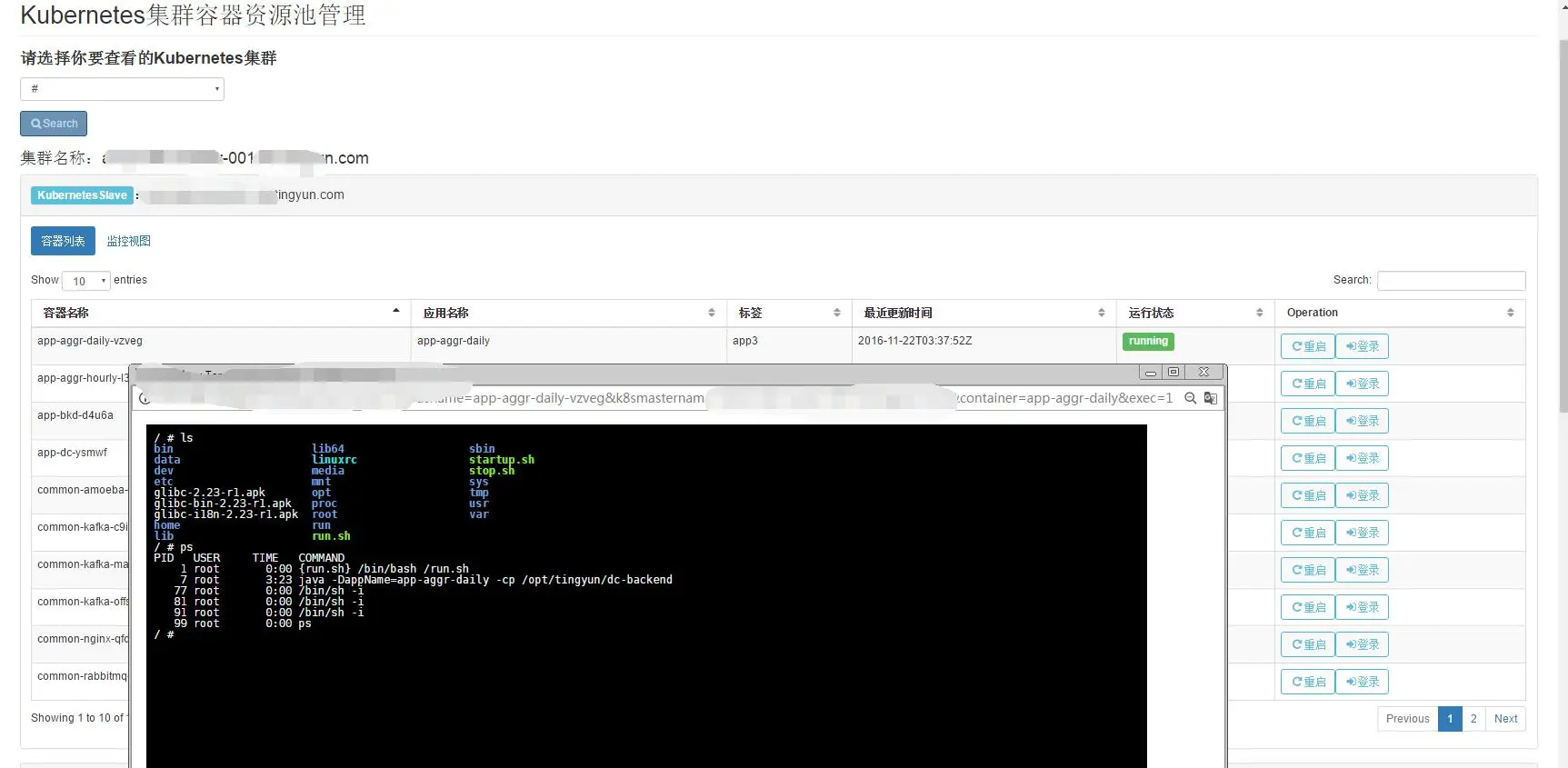Viewport: 1568px width, 768px height.
Task: Restart container app-aggr-daily-vzveg with 重启
Action: tap(1308, 346)
